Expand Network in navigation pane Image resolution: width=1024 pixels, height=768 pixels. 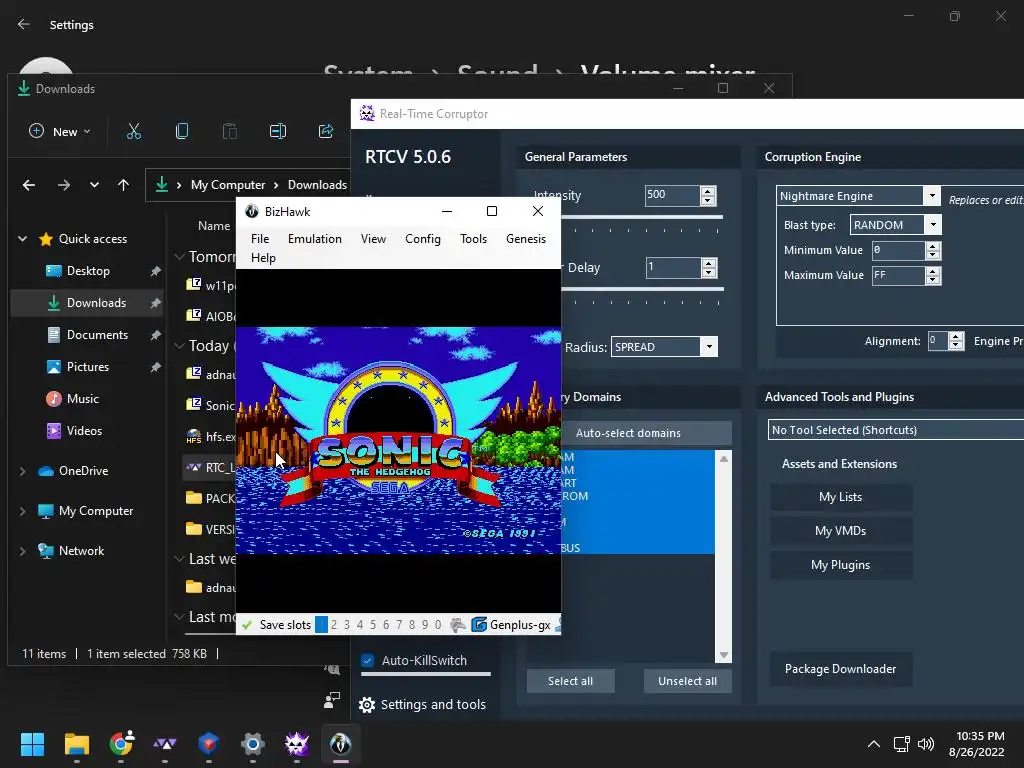[22, 551]
